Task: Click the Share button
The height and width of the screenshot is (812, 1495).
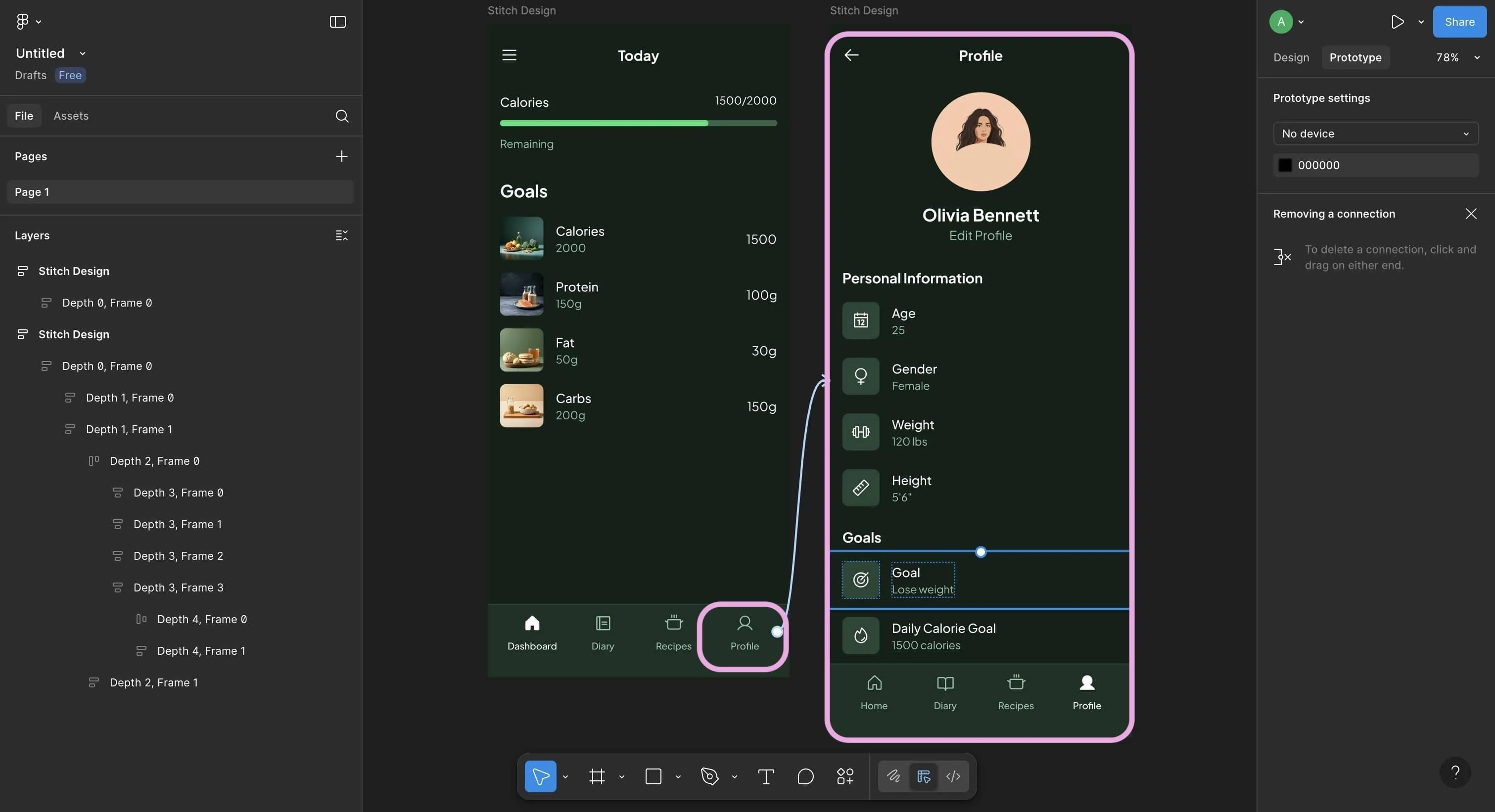Action: pos(1459,22)
